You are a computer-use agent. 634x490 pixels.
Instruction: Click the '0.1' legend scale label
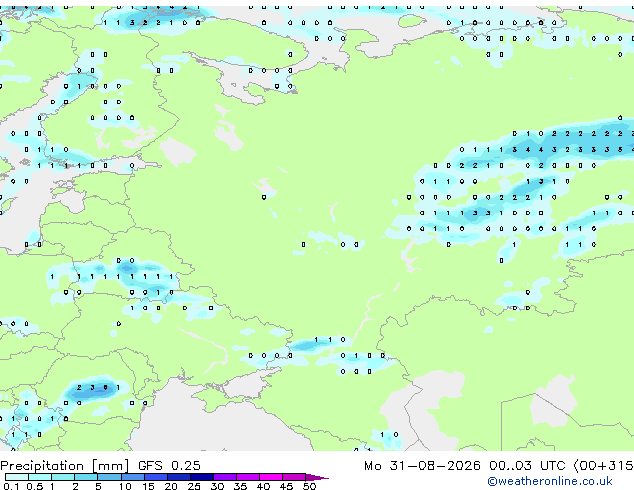pyautogui.click(x=11, y=486)
